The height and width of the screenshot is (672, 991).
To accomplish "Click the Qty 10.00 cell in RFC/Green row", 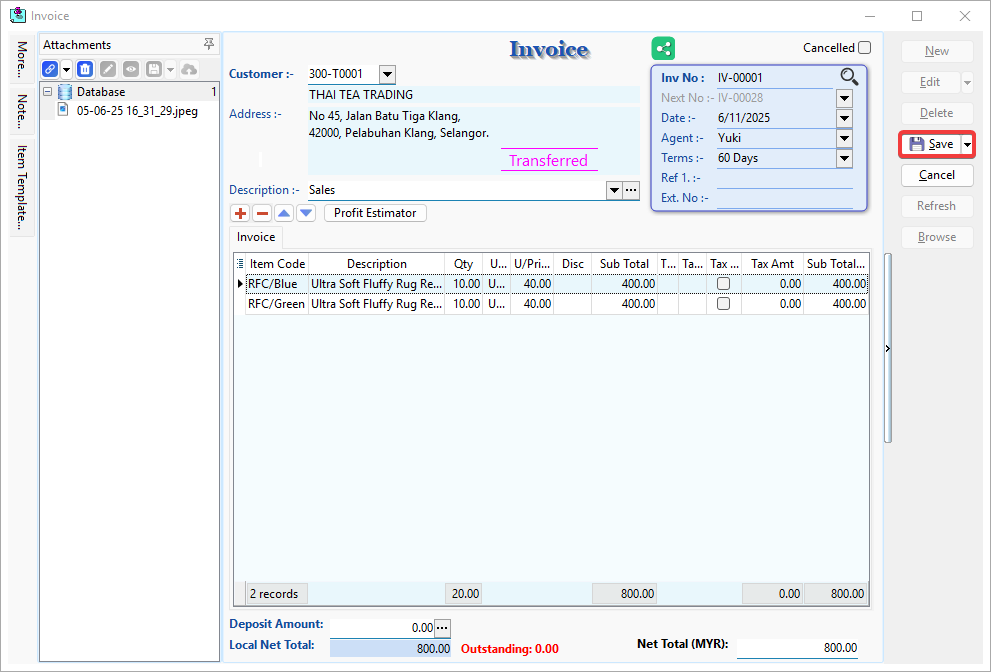I will (463, 304).
